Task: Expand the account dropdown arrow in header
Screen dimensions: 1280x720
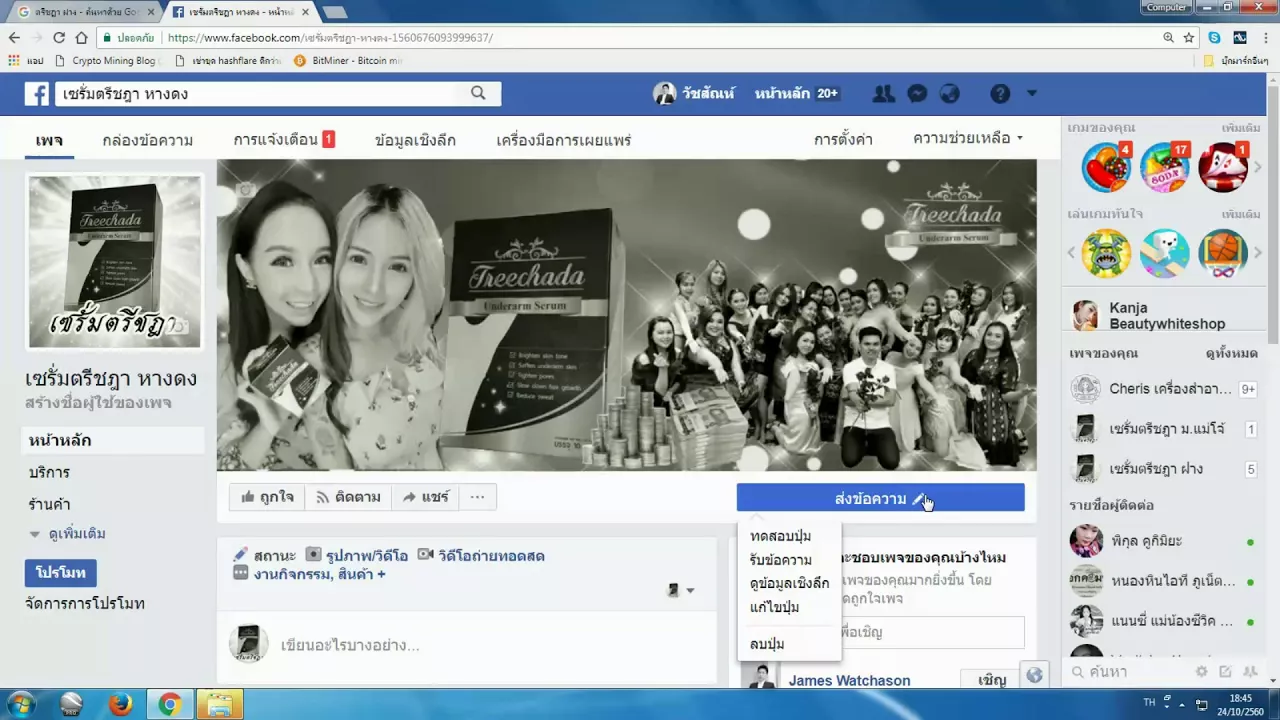Action: coord(1032,93)
